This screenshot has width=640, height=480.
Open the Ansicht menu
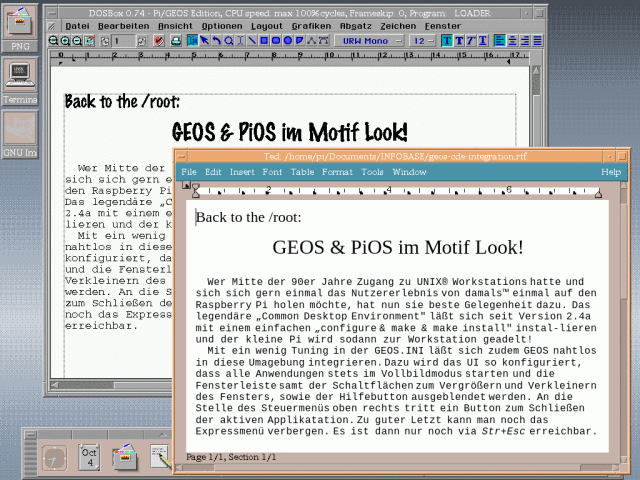tap(175, 26)
